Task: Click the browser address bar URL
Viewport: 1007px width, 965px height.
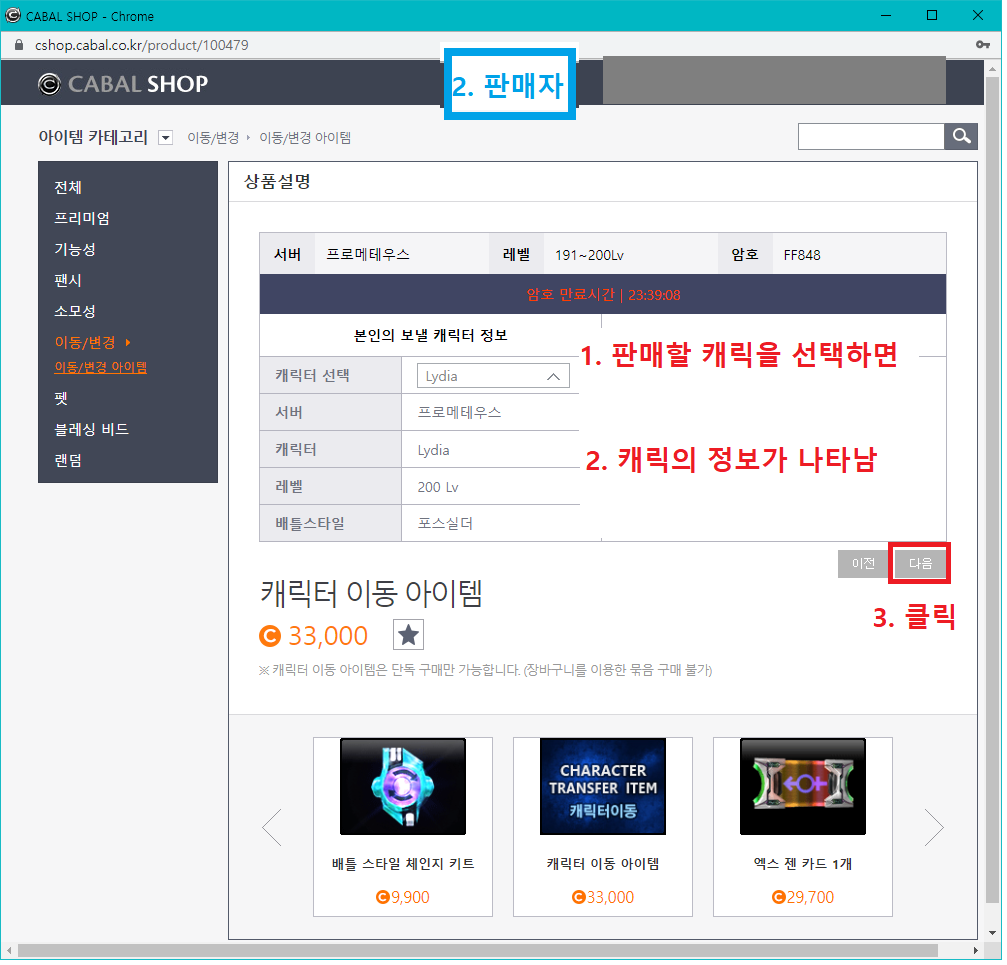Action: coord(142,46)
